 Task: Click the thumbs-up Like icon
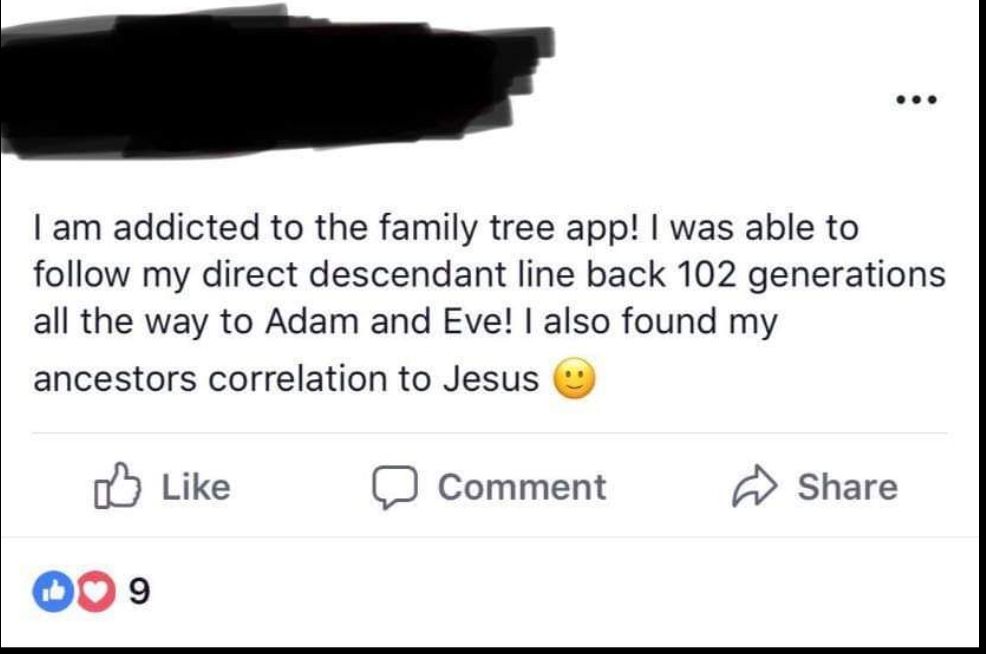click(114, 486)
